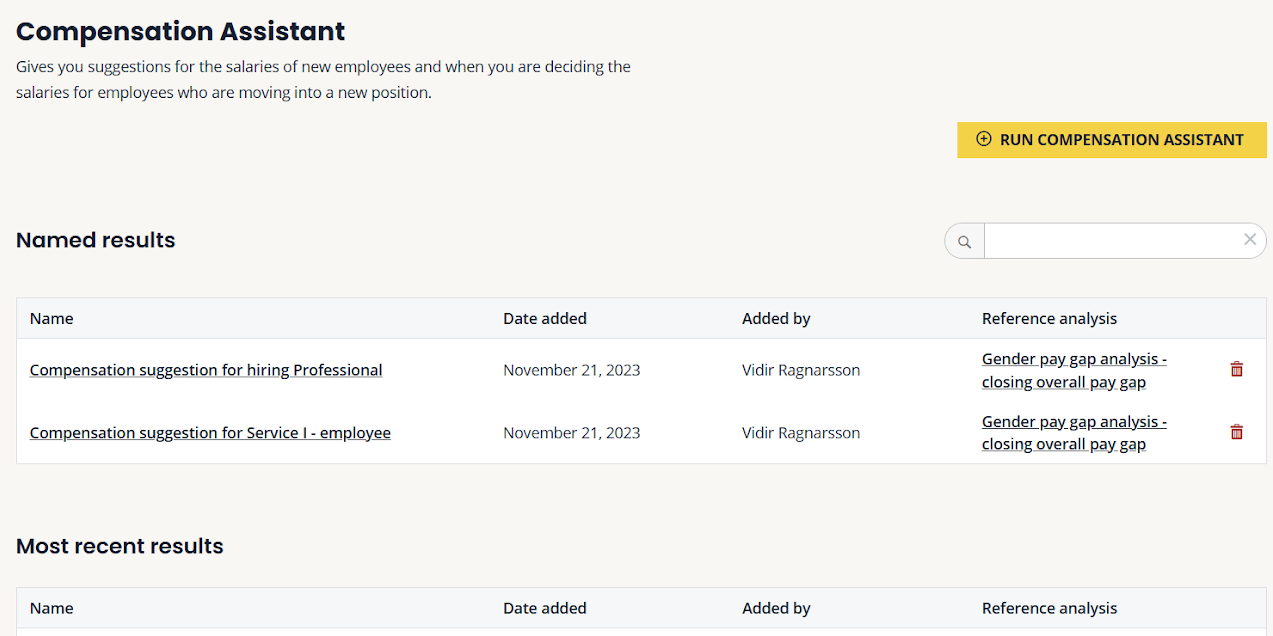Clear the search field with the X icon
1273x636 pixels.
point(1249,240)
